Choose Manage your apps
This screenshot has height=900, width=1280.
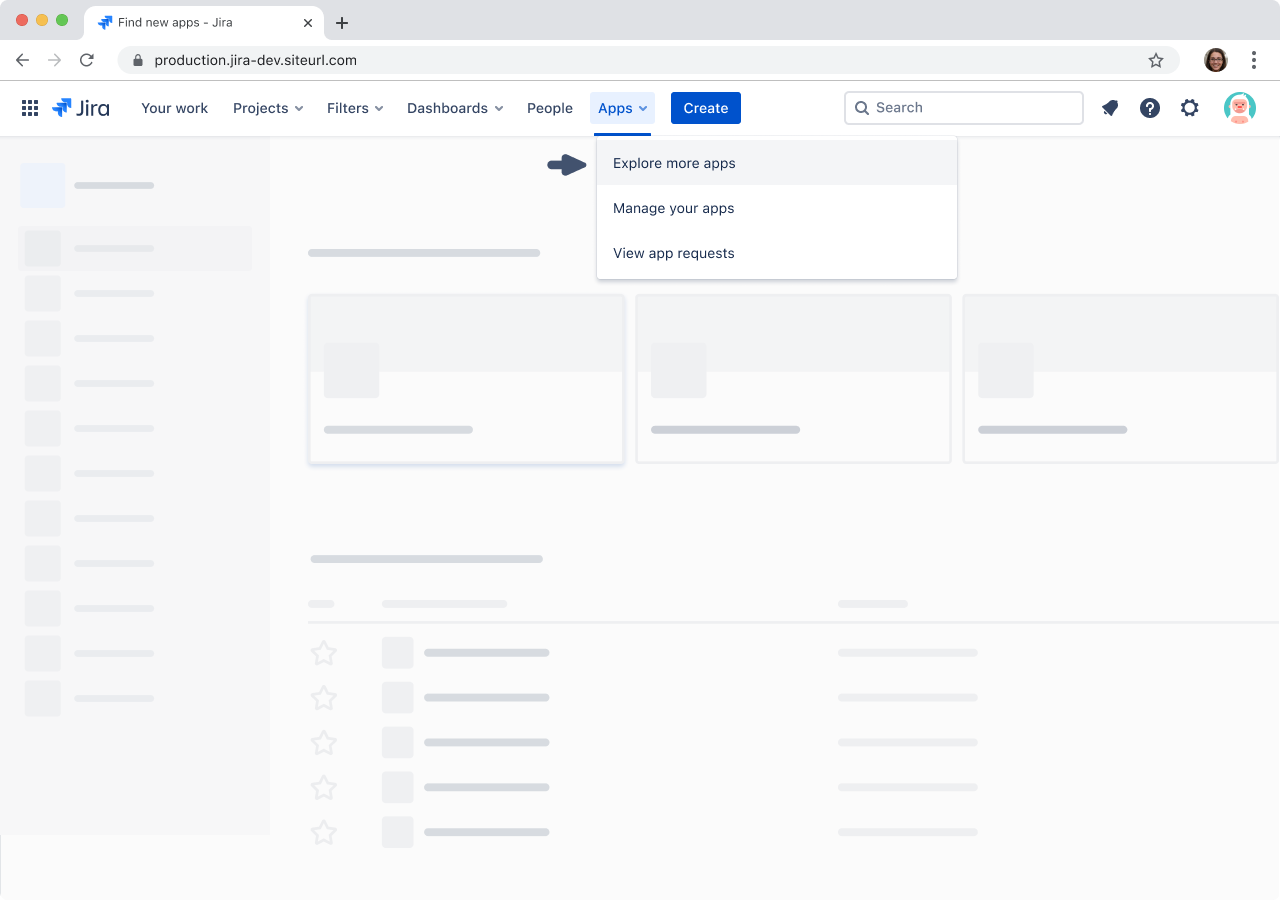673,208
